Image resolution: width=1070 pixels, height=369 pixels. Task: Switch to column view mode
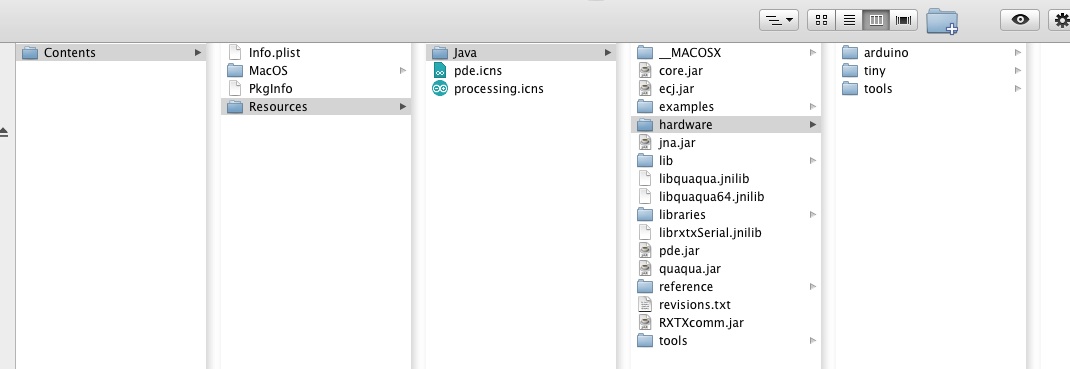coord(876,20)
